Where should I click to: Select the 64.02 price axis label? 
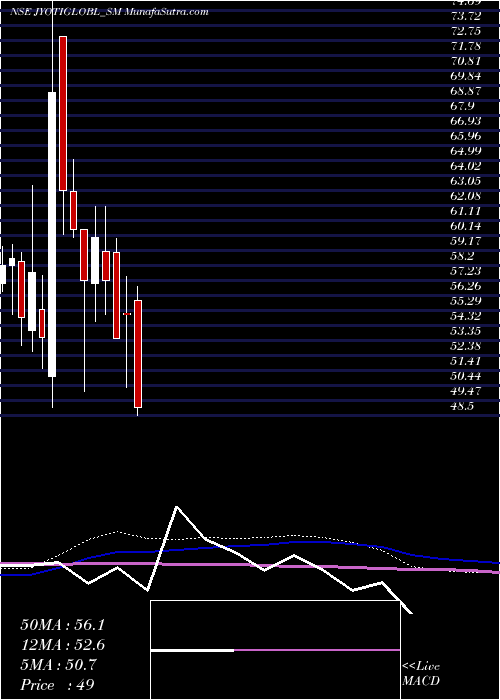466,166
